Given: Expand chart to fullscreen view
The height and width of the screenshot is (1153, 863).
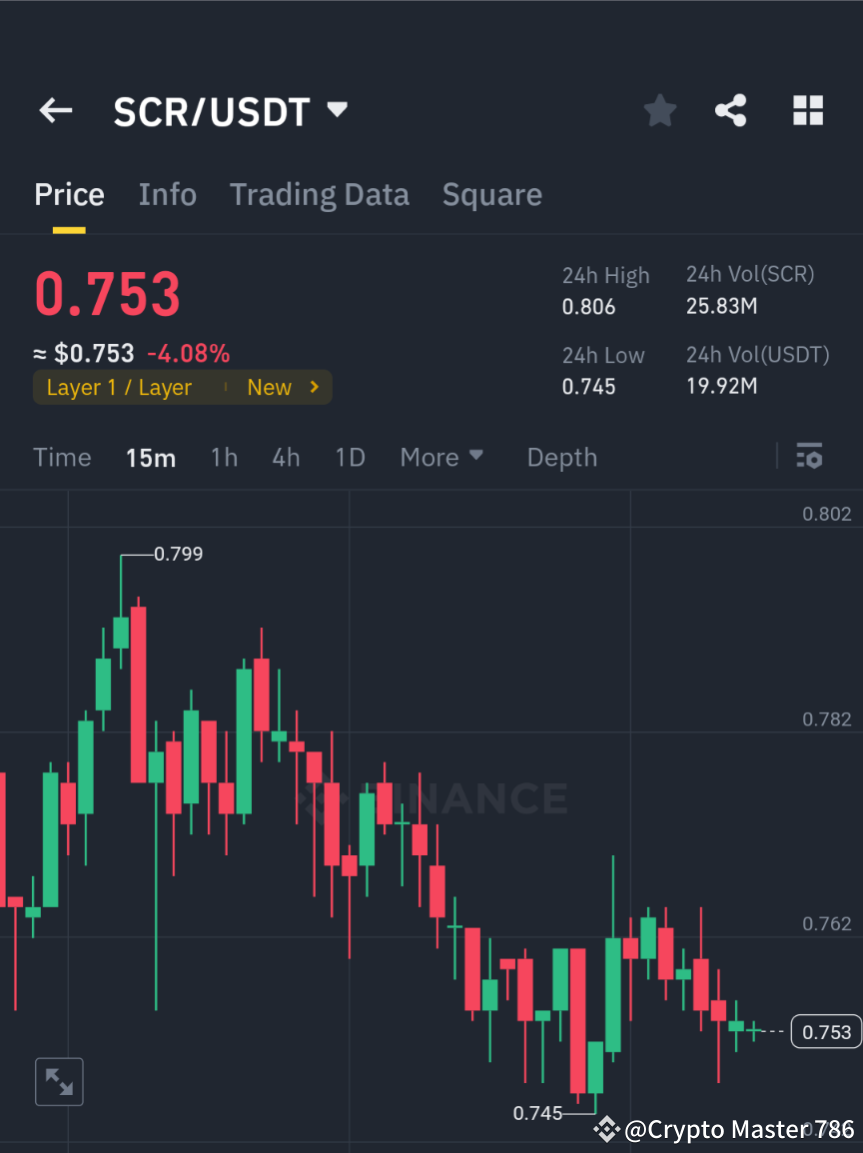Looking at the screenshot, I should coord(59,1081).
